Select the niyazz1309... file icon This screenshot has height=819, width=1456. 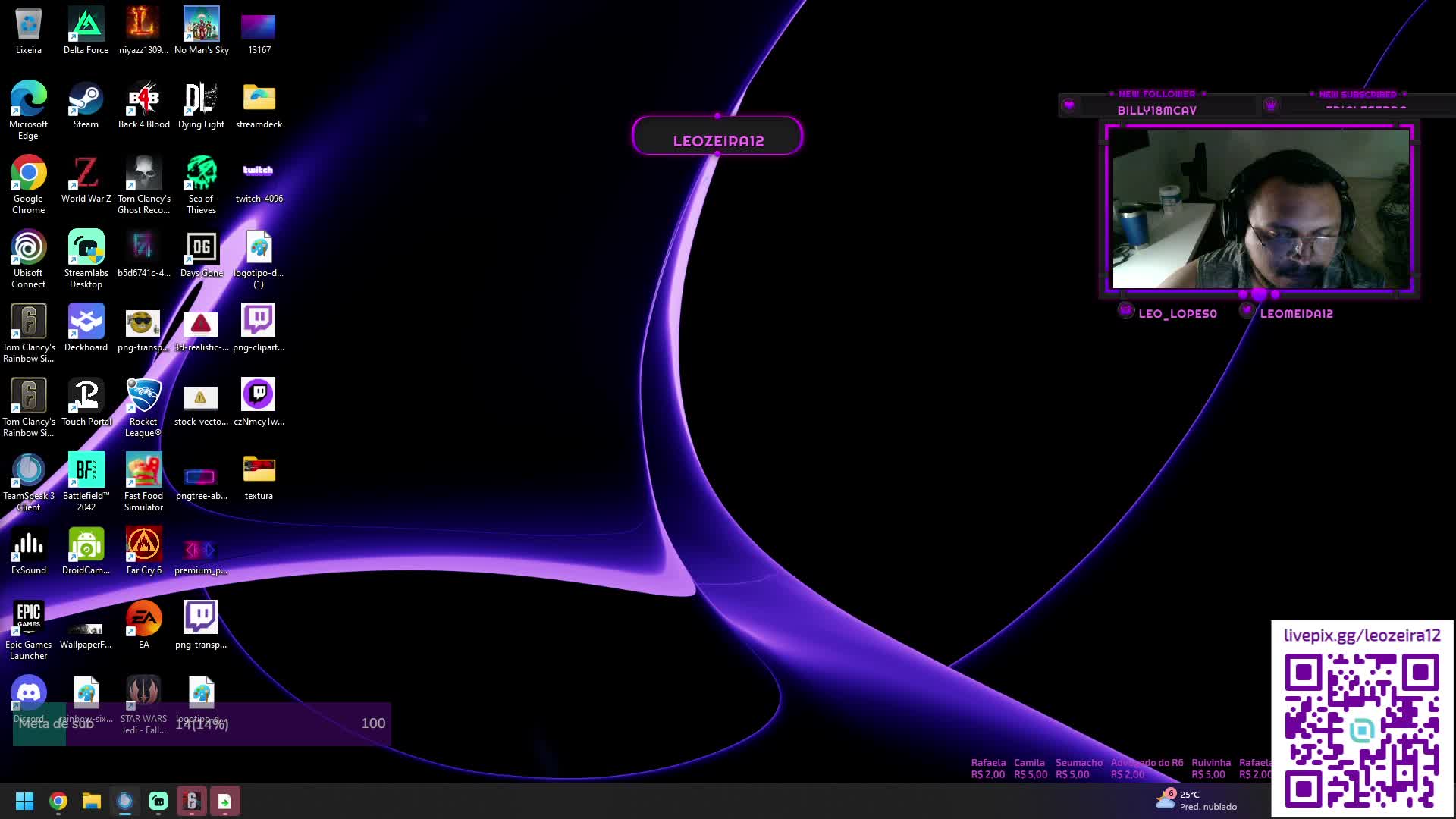pyautogui.click(x=143, y=31)
